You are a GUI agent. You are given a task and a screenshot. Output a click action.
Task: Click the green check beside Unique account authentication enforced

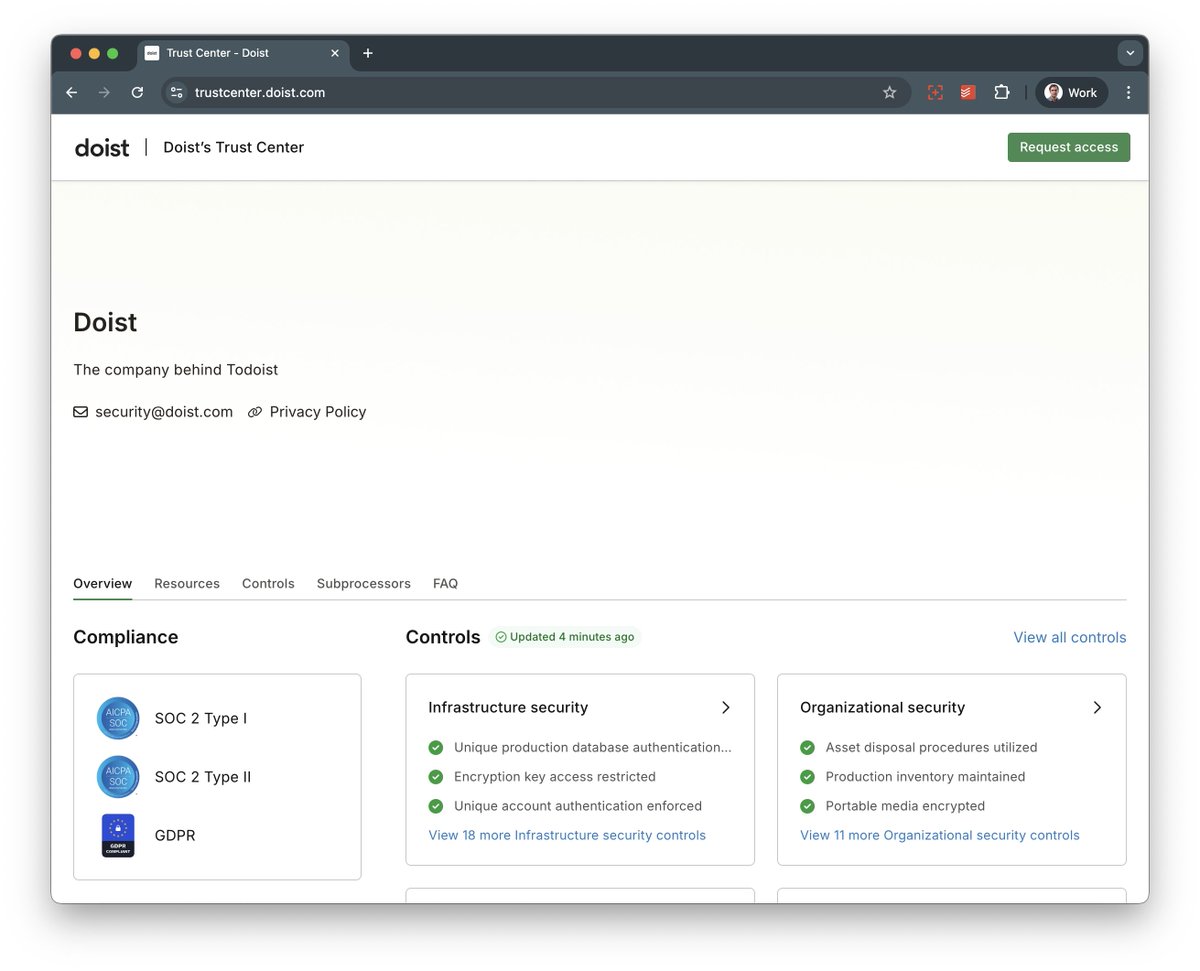436,806
